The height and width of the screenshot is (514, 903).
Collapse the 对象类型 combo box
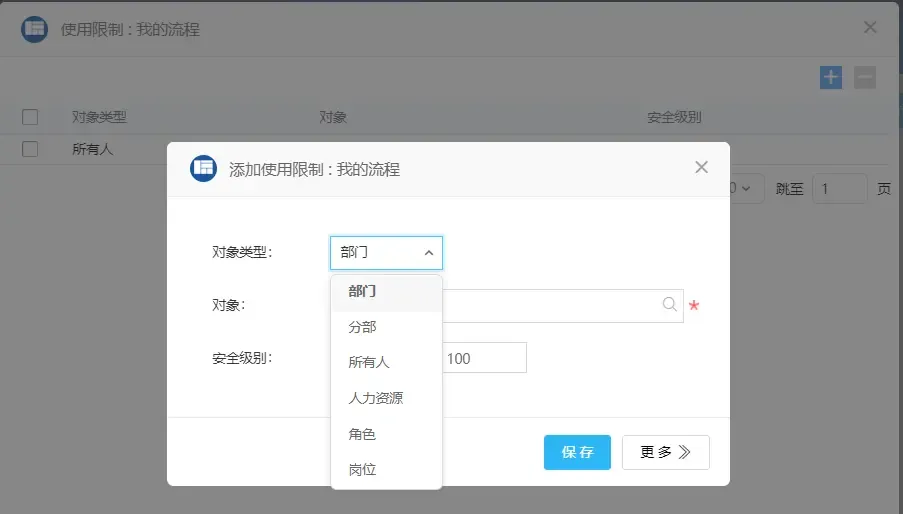pyautogui.click(x=386, y=253)
